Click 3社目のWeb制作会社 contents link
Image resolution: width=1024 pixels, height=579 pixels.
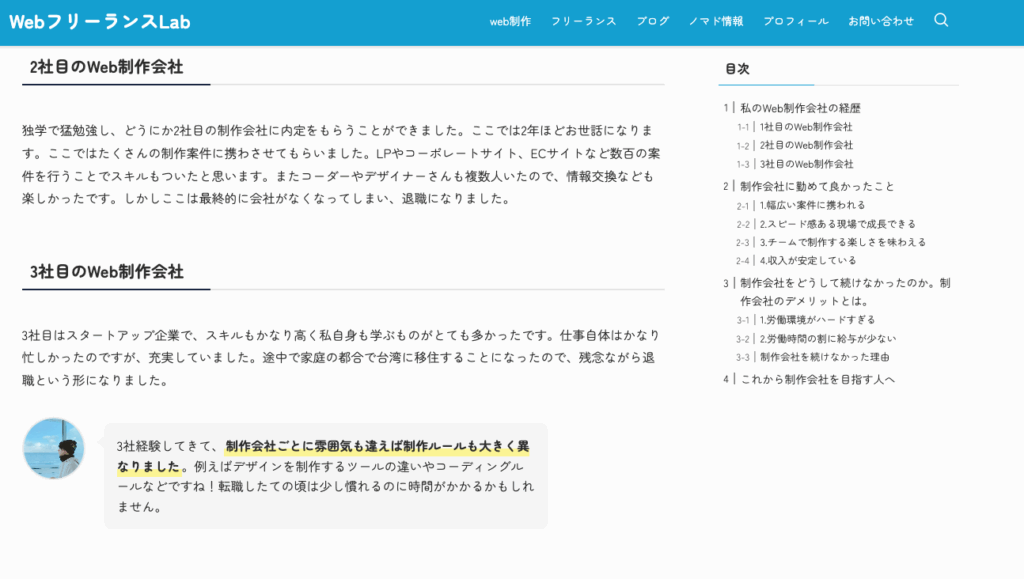[805, 164]
